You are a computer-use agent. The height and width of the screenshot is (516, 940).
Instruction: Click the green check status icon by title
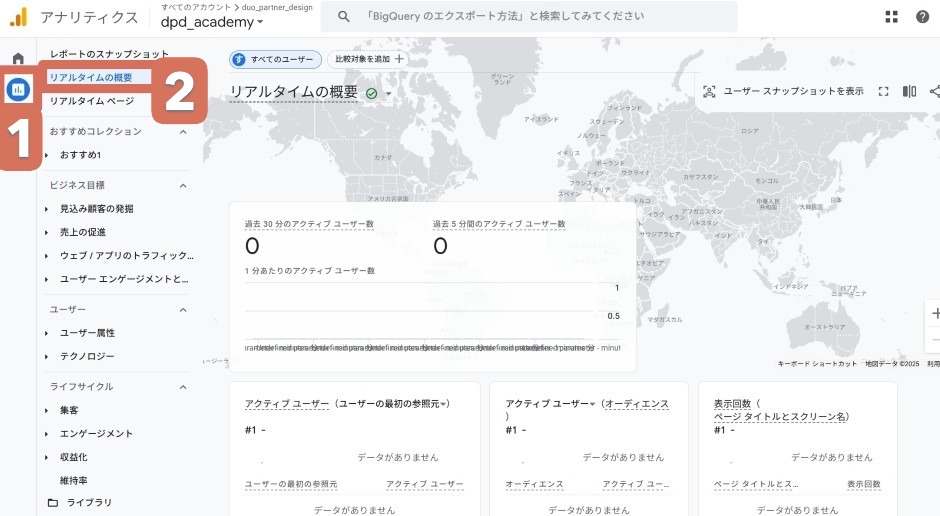click(372, 93)
